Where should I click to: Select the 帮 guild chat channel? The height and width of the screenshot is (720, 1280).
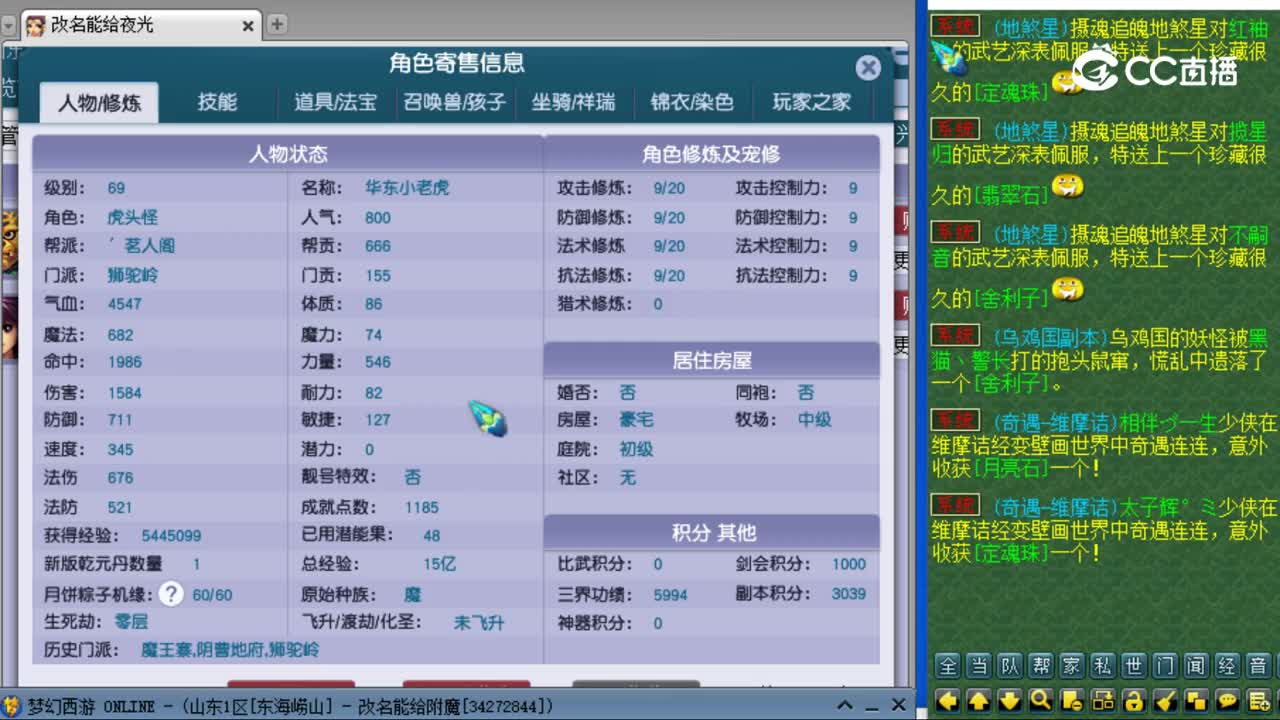(x=1041, y=666)
